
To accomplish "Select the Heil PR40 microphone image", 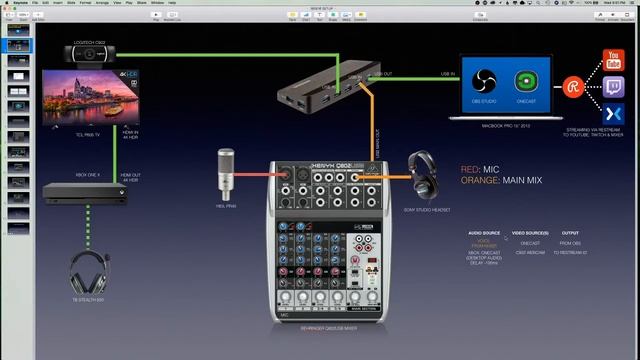I will click(226, 175).
